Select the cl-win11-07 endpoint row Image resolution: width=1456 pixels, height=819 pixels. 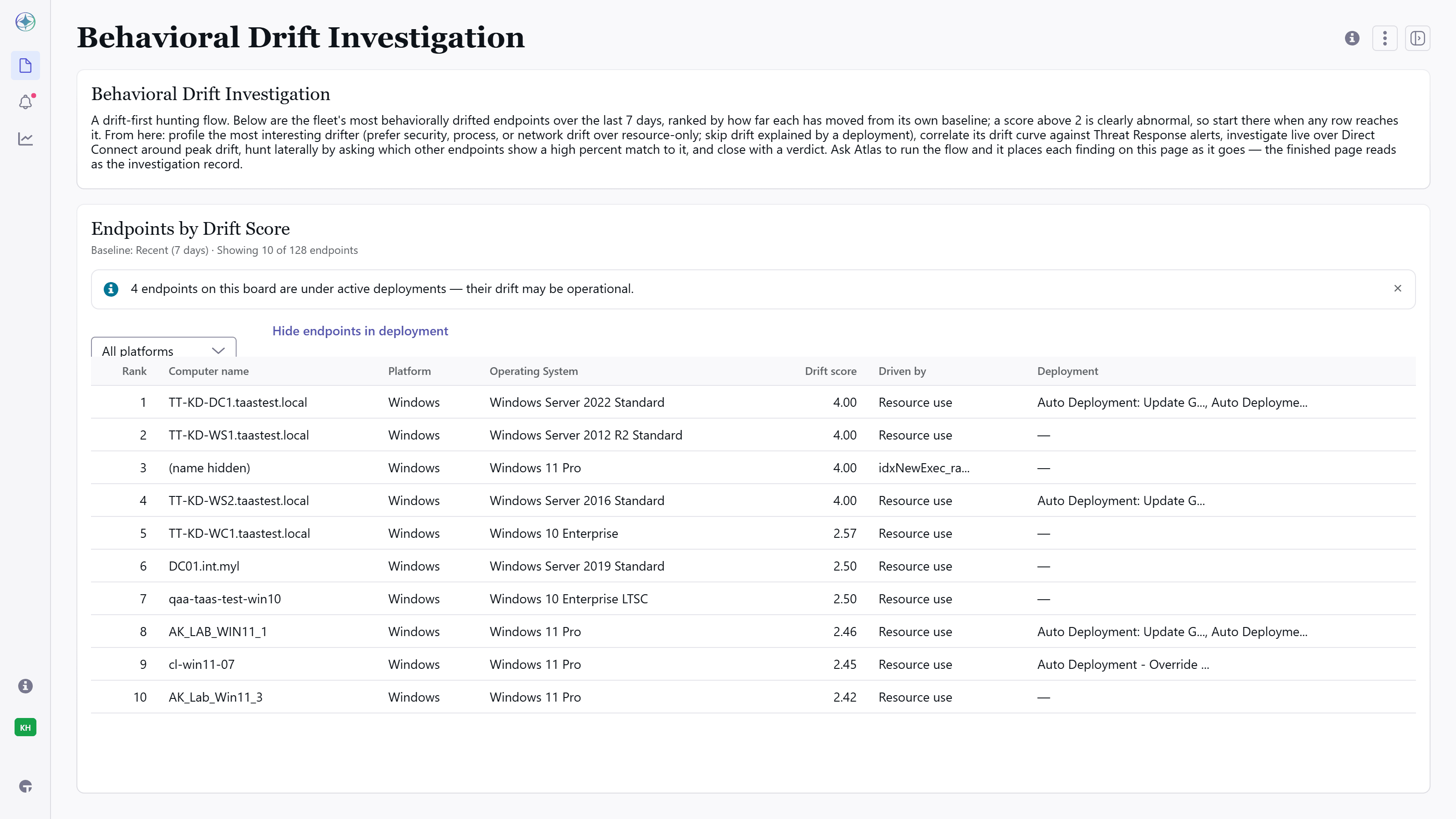tap(753, 664)
